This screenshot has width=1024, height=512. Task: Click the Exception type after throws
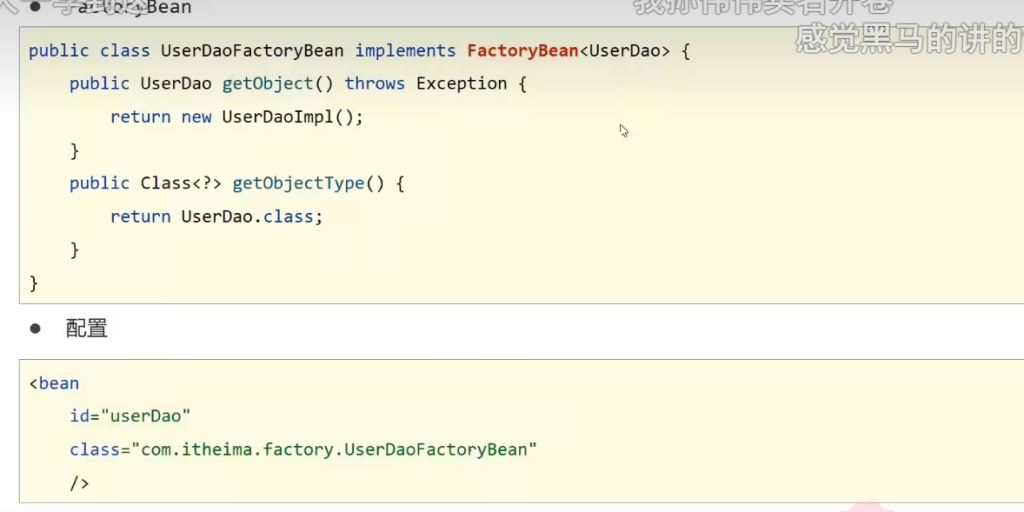(461, 84)
